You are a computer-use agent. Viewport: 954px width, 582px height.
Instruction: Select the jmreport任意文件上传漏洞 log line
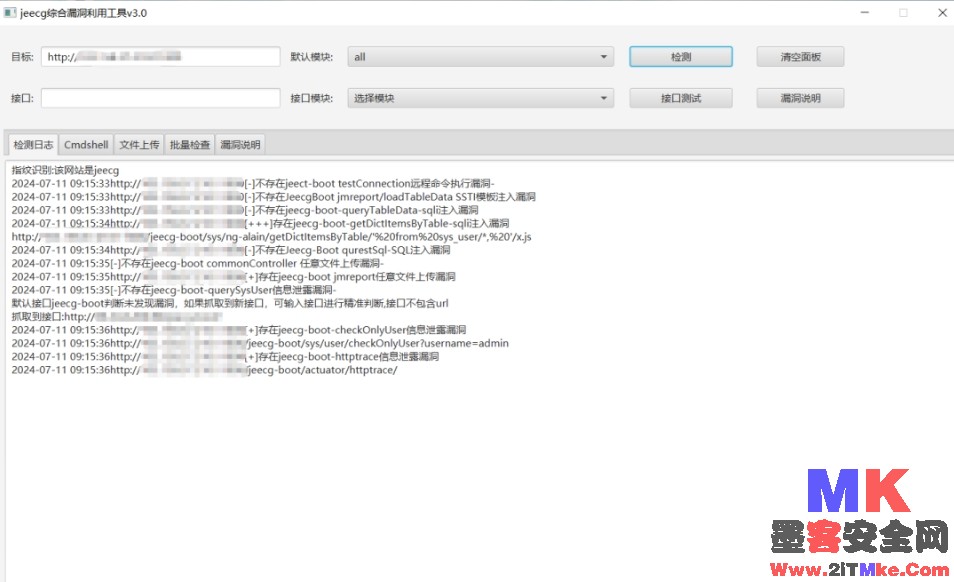(x=234, y=277)
